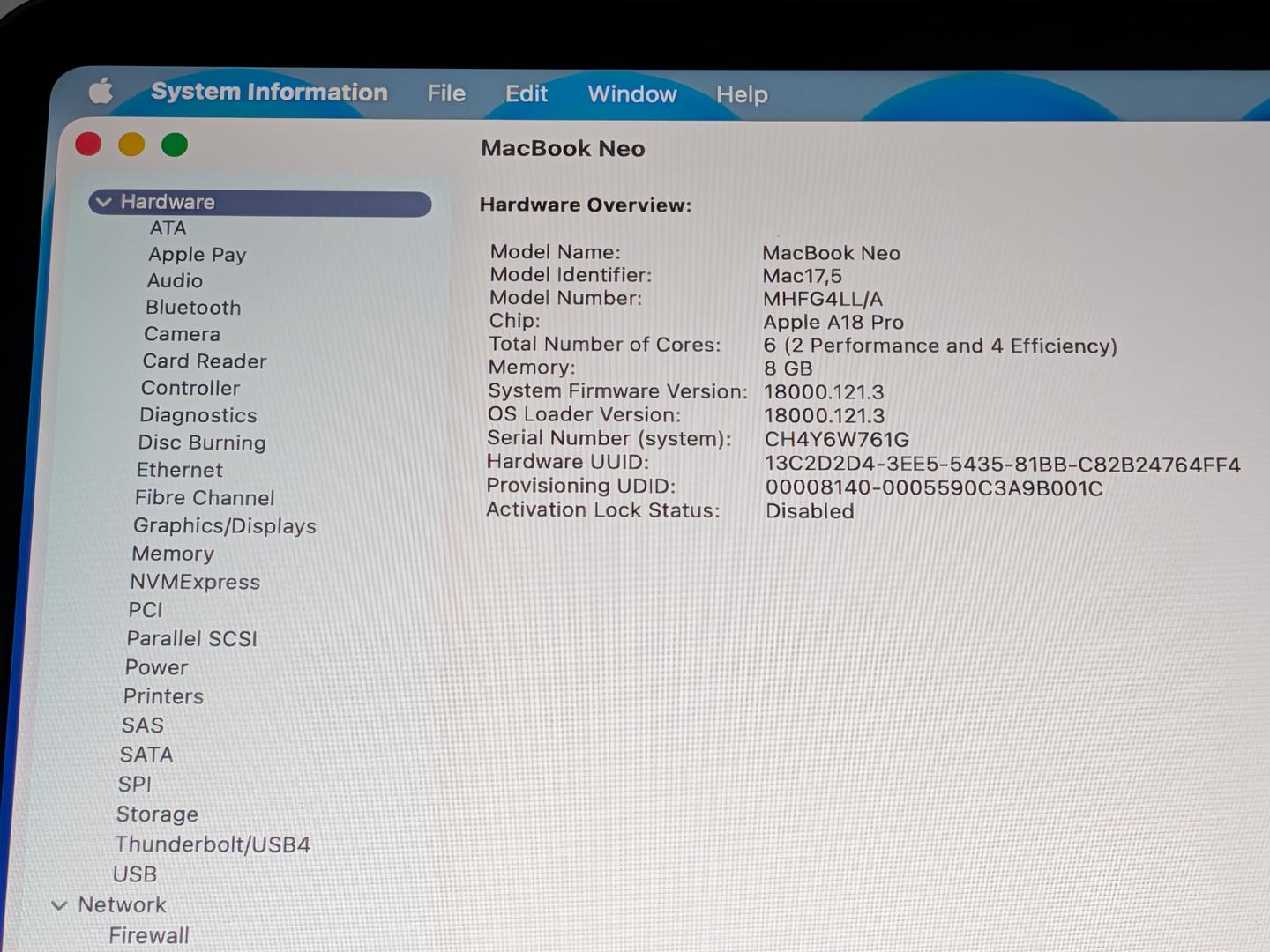Screen dimensions: 1270x952
Task: Open the Edit menu
Action: (527, 93)
